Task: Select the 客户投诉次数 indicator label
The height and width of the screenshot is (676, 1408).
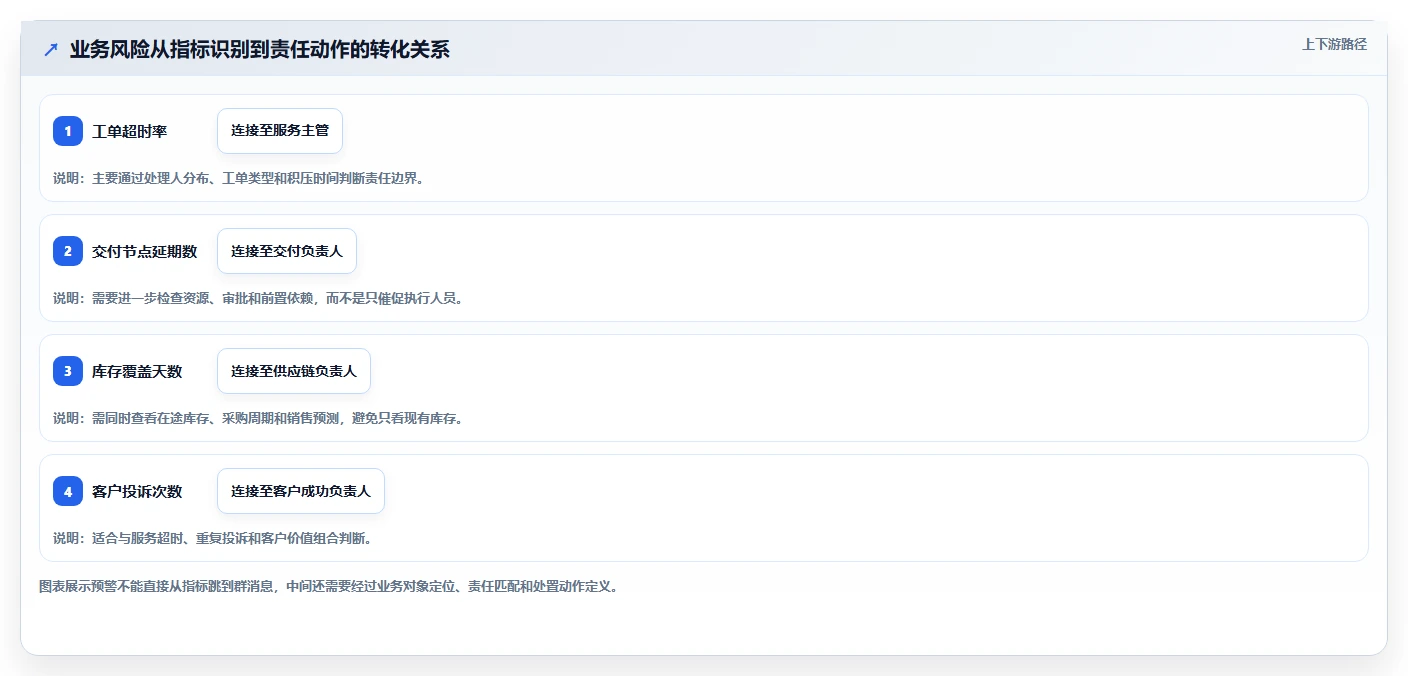Action: click(x=137, y=491)
